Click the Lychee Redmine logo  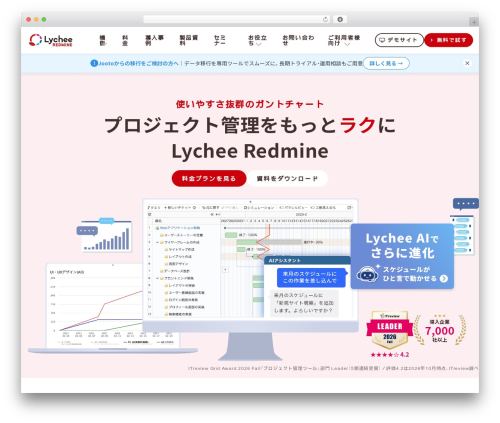point(51,40)
